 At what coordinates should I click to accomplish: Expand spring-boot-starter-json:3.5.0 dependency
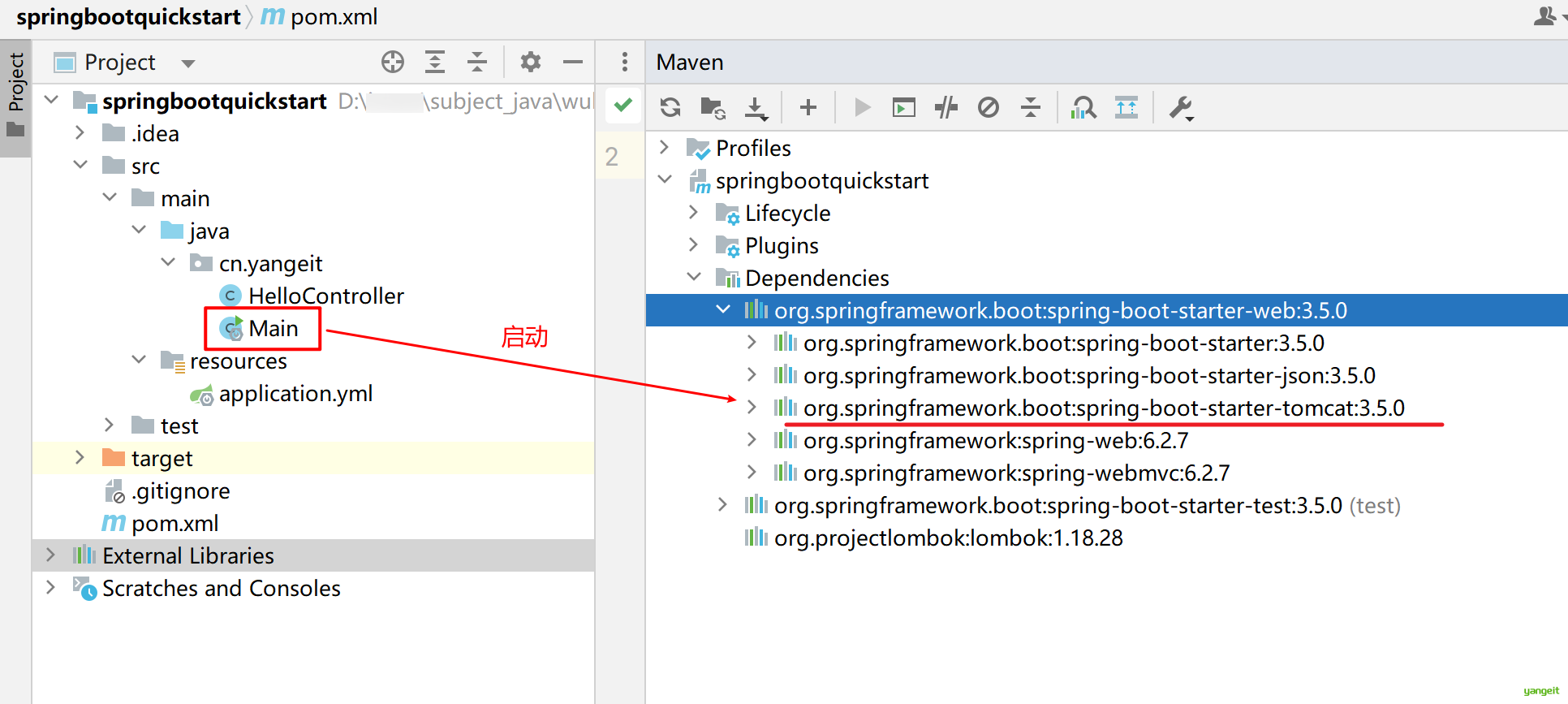(752, 374)
